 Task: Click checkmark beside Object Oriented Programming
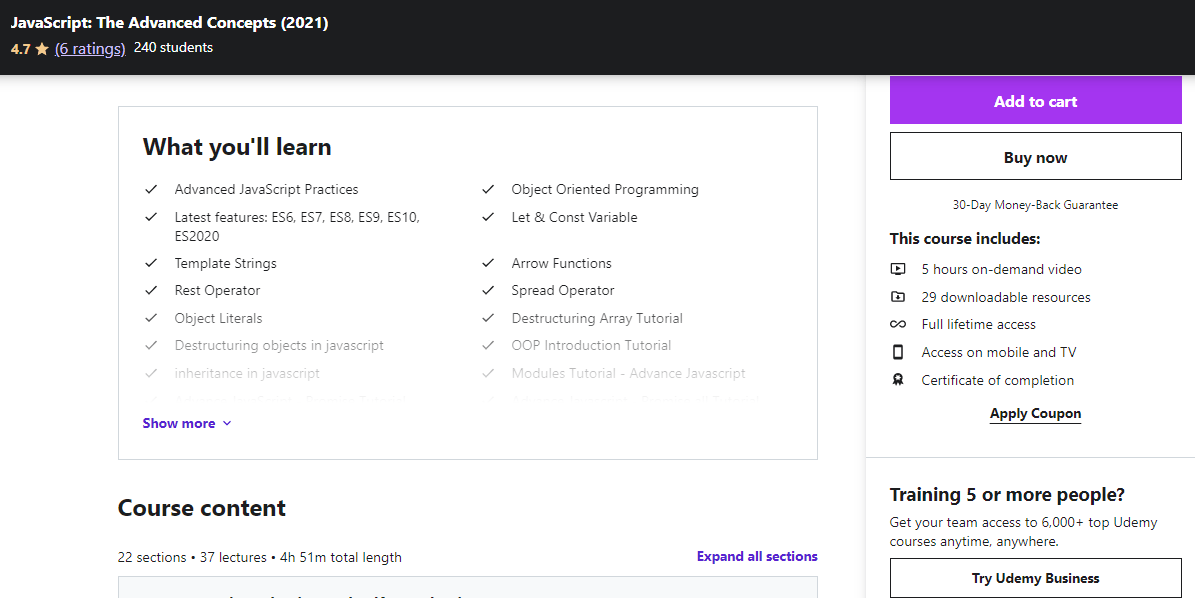(x=488, y=189)
